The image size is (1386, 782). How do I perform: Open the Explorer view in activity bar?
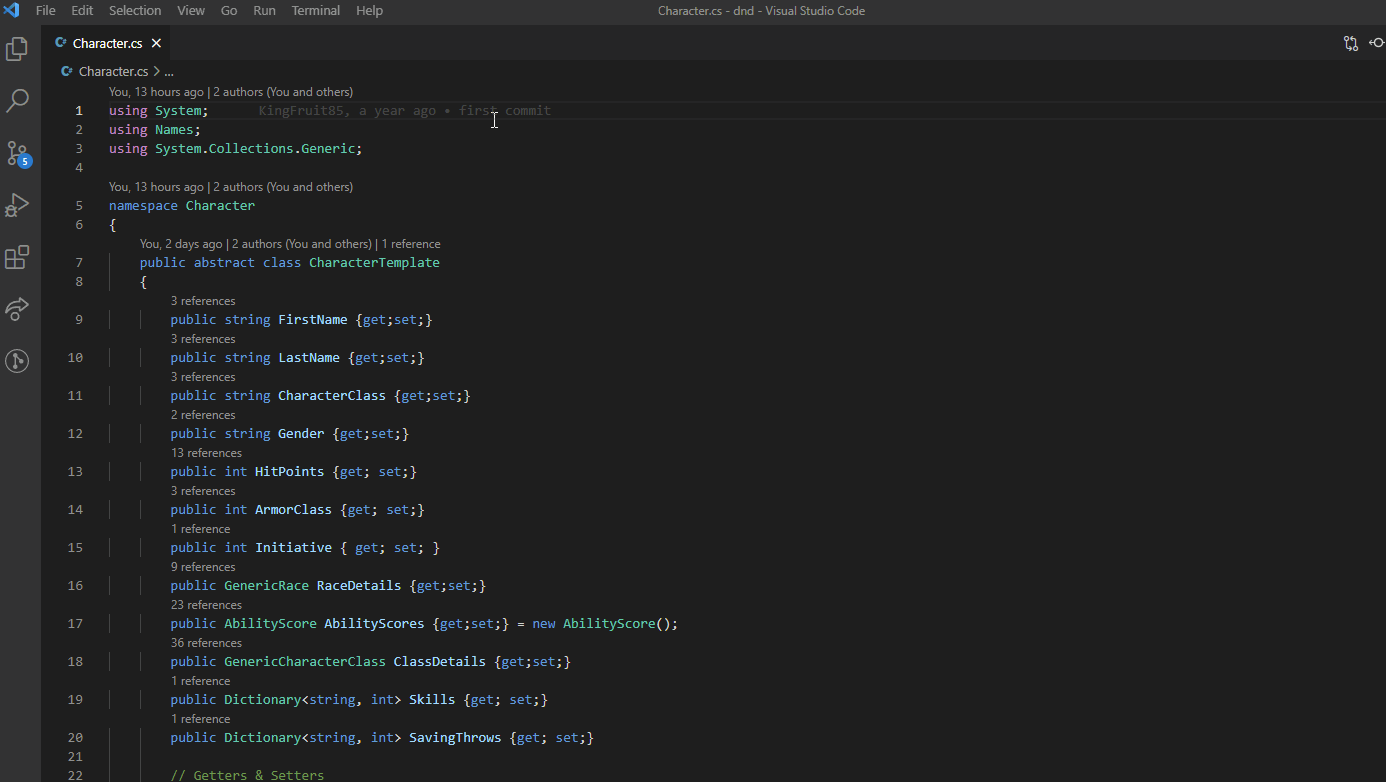pos(17,49)
